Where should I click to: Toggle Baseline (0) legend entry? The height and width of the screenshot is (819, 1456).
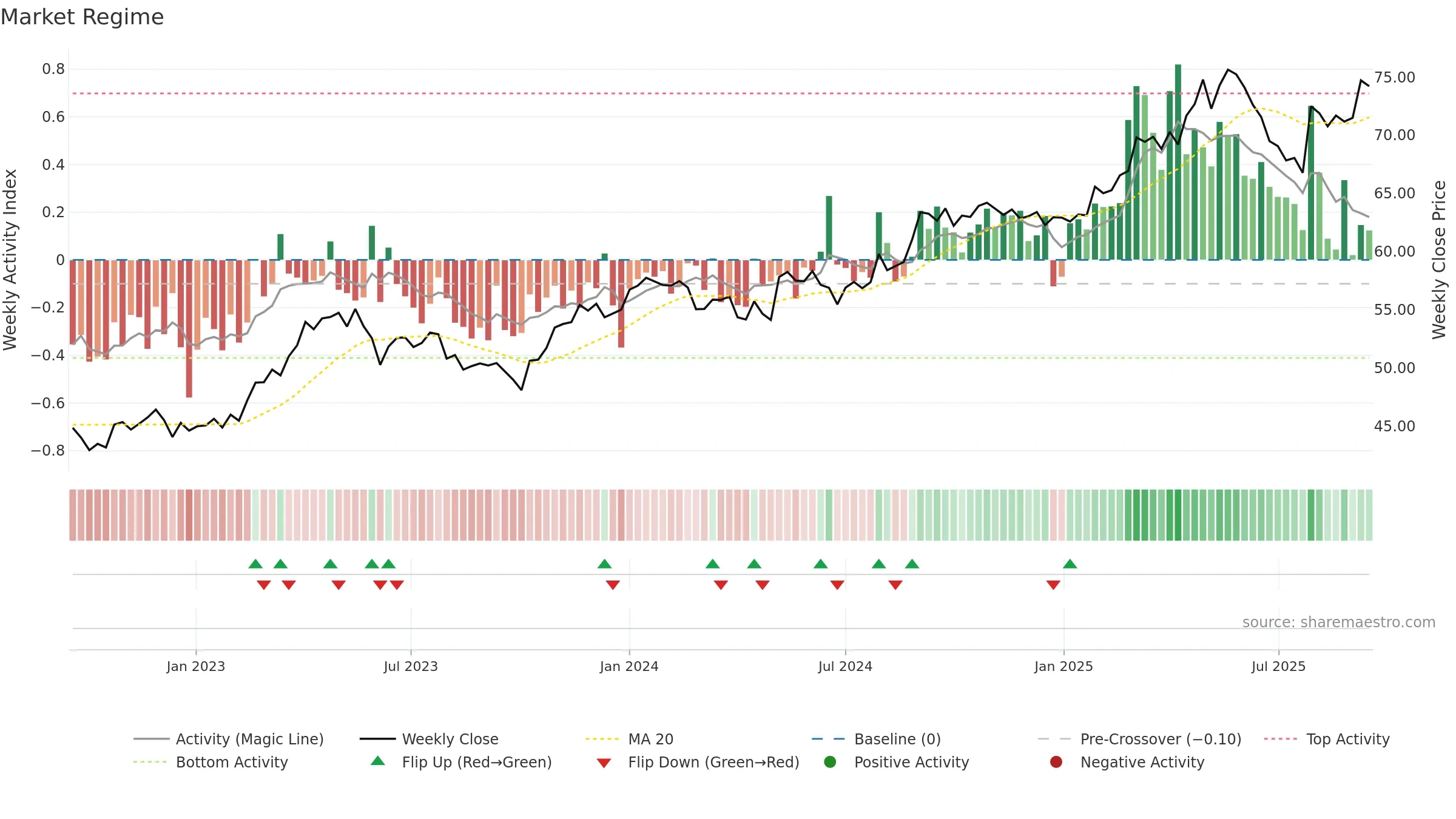coord(876,739)
